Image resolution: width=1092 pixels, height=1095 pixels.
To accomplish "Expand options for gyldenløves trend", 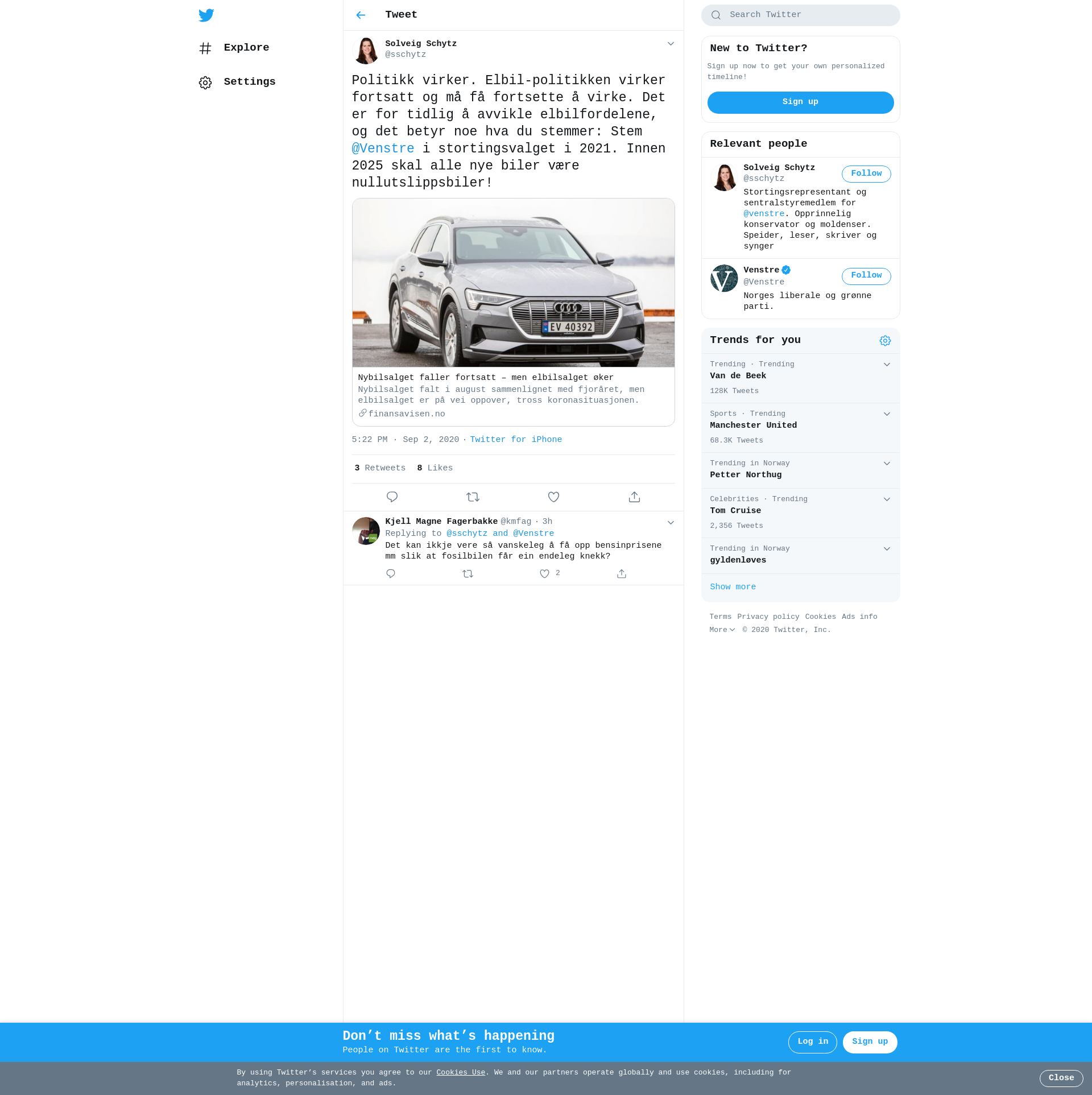I will pyautogui.click(x=887, y=549).
